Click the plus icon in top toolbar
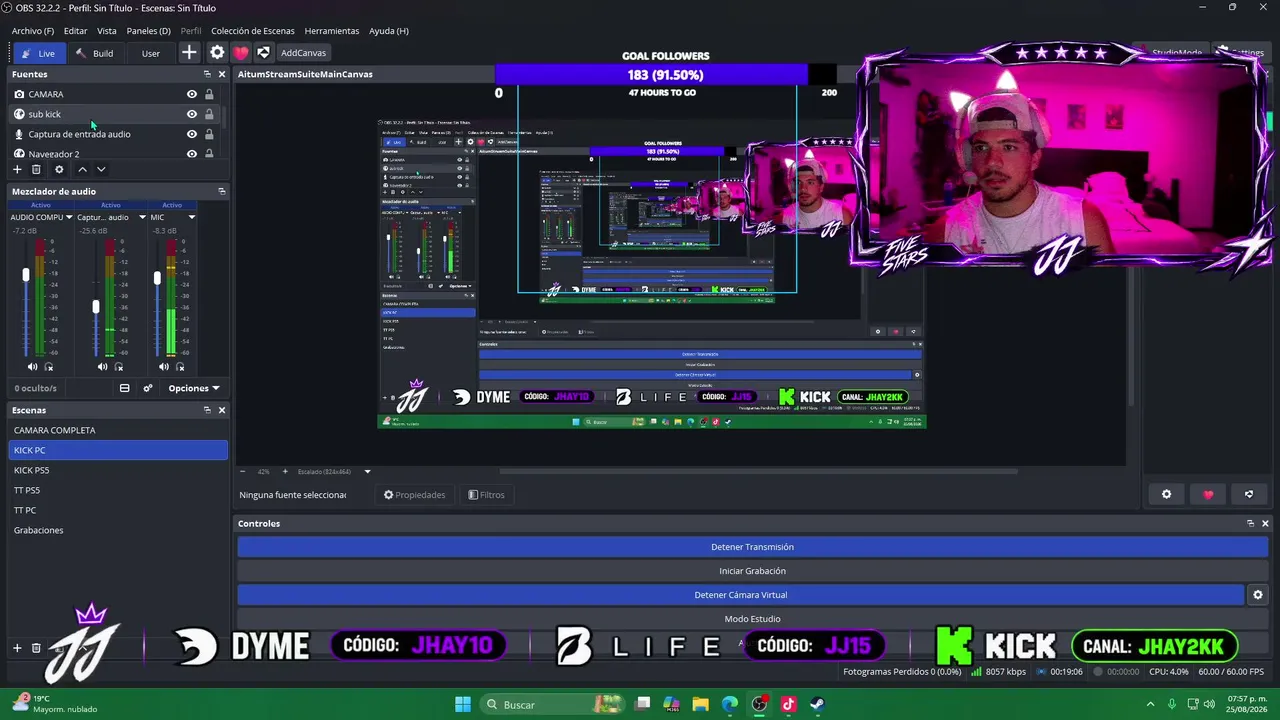This screenshot has height=720, width=1280. pyautogui.click(x=189, y=52)
